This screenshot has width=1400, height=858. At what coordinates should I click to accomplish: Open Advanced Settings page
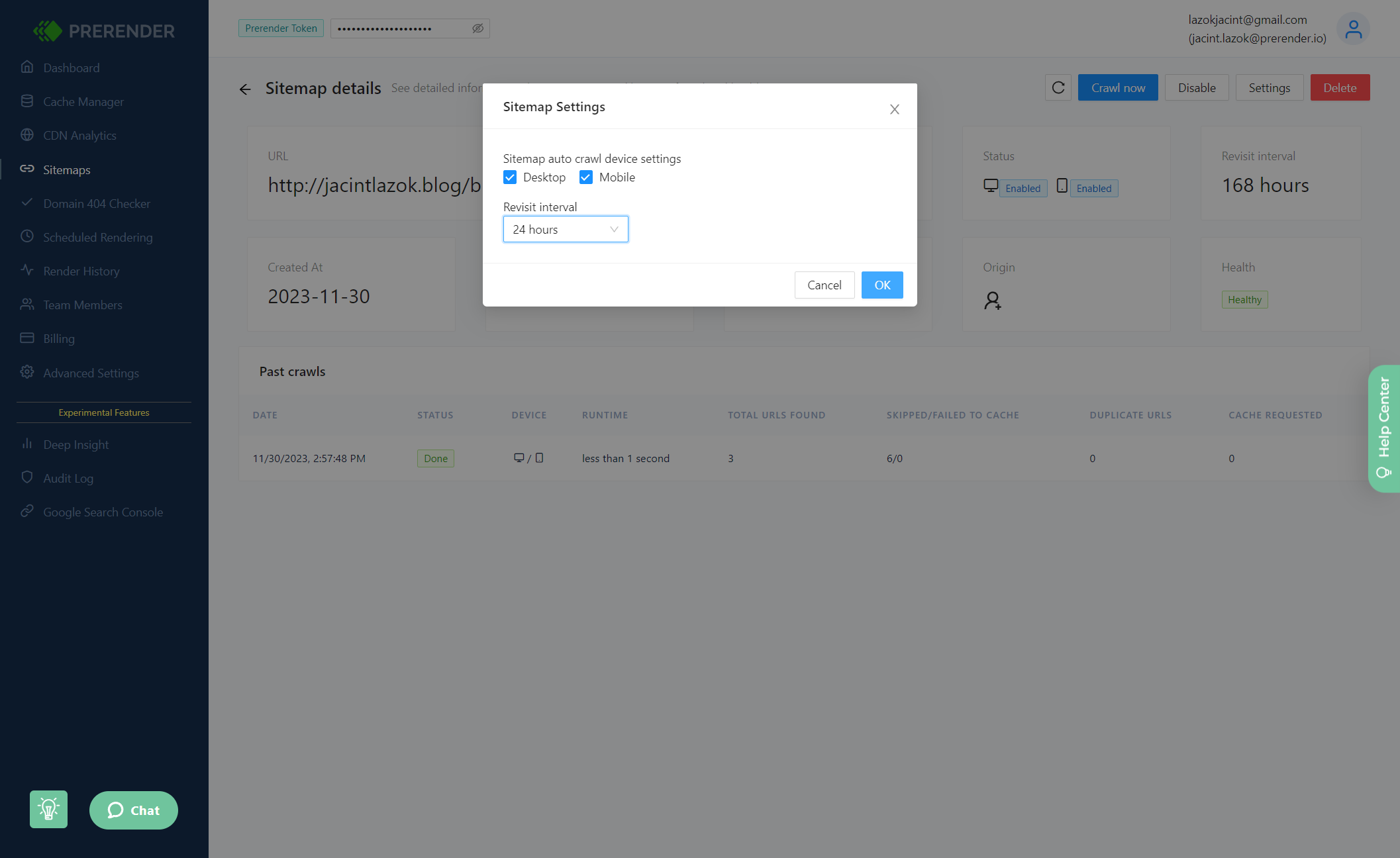point(91,373)
